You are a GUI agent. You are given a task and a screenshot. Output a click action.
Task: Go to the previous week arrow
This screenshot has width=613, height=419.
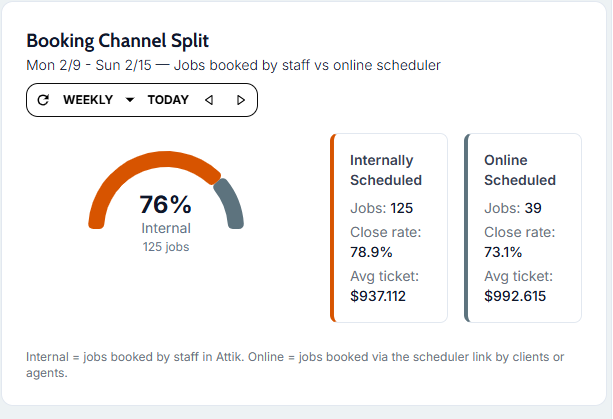click(x=209, y=100)
